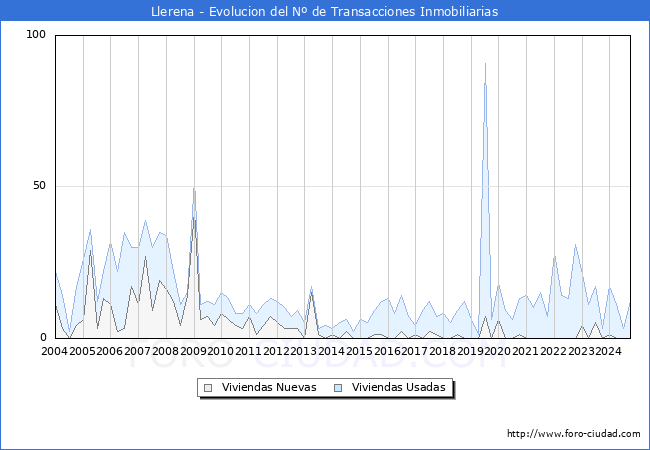
Task: Select the 2015 x-axis label
Action: [x=359, y=351]
